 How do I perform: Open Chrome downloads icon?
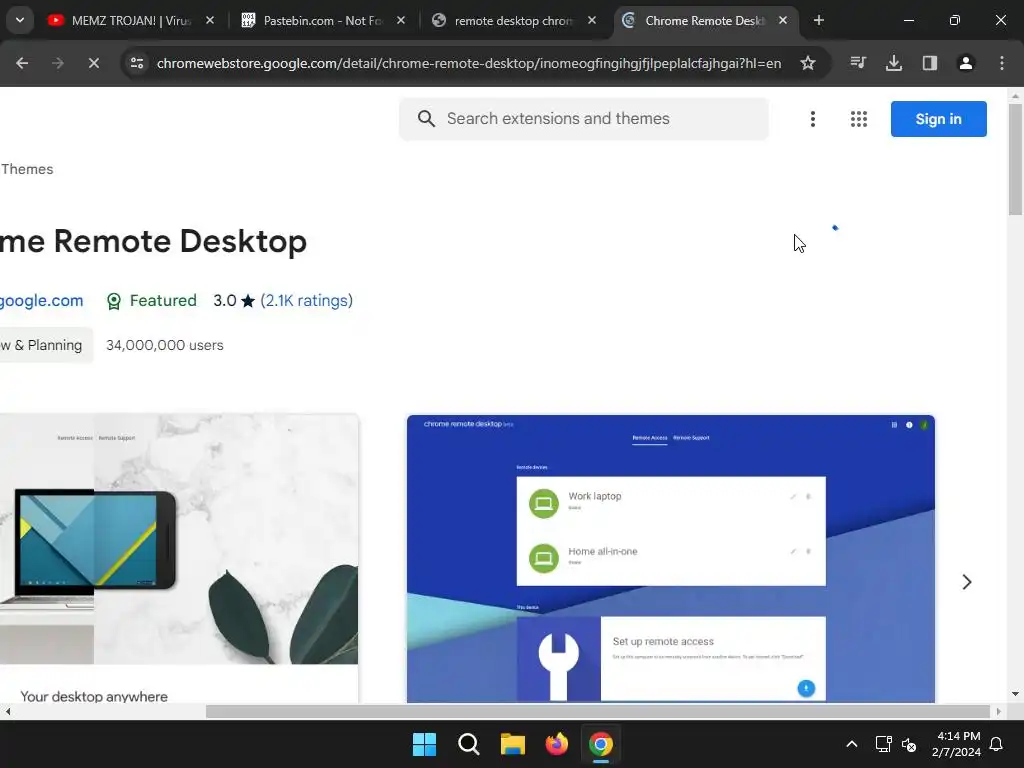click(x=894, y=63)
